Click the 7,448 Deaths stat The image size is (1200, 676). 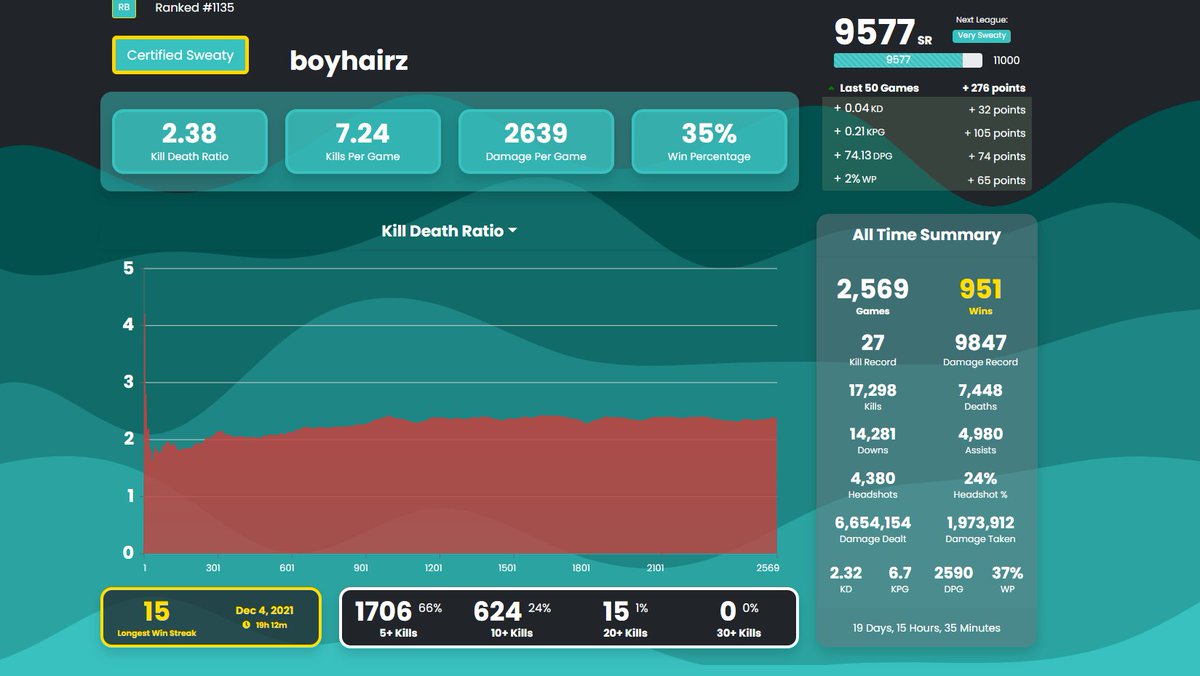click(981, 395)
